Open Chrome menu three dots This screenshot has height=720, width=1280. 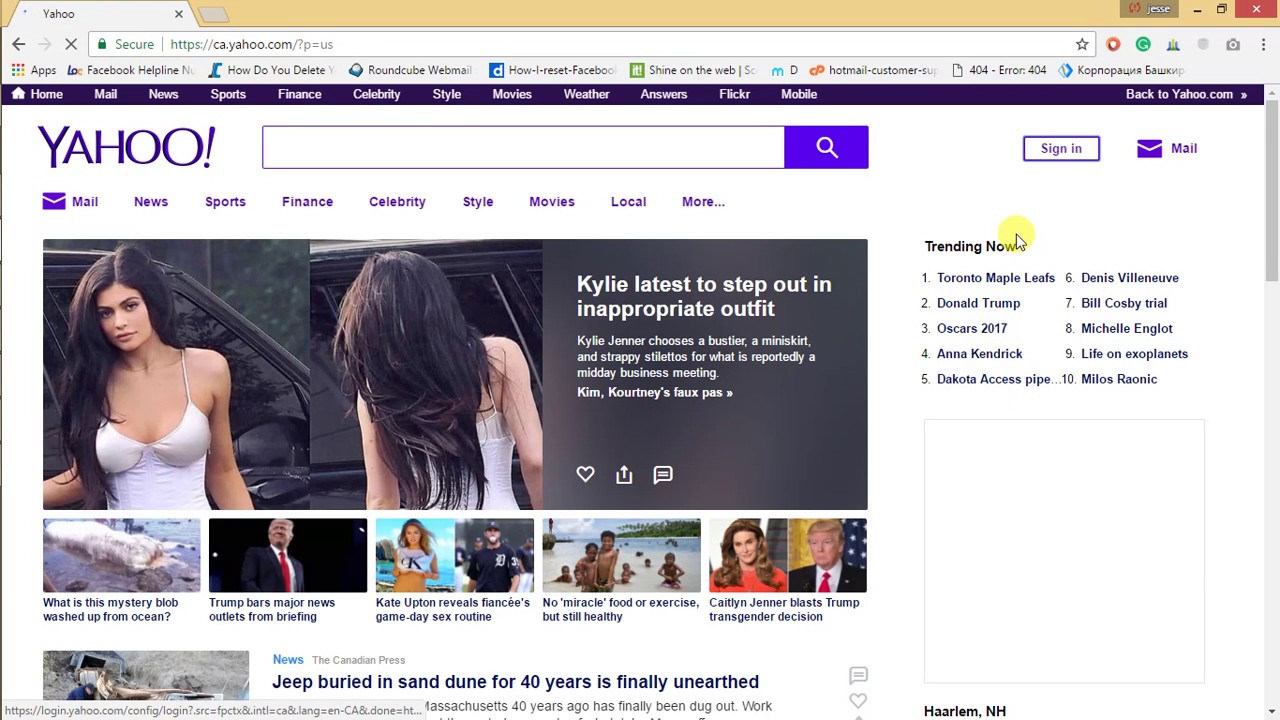click(x=1262, y=44)
